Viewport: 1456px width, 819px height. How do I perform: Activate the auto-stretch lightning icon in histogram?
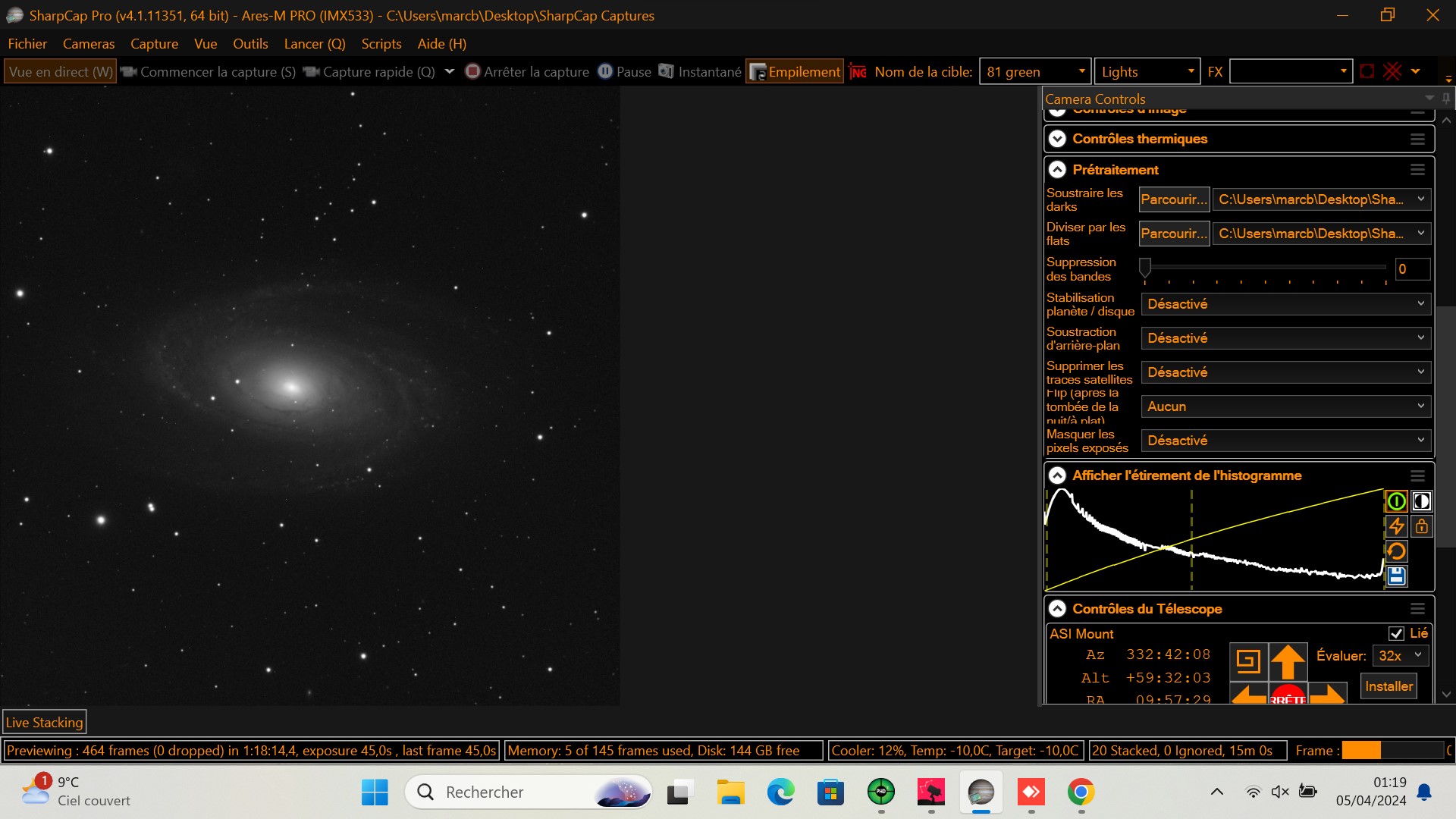click(x=1396, y=526)
